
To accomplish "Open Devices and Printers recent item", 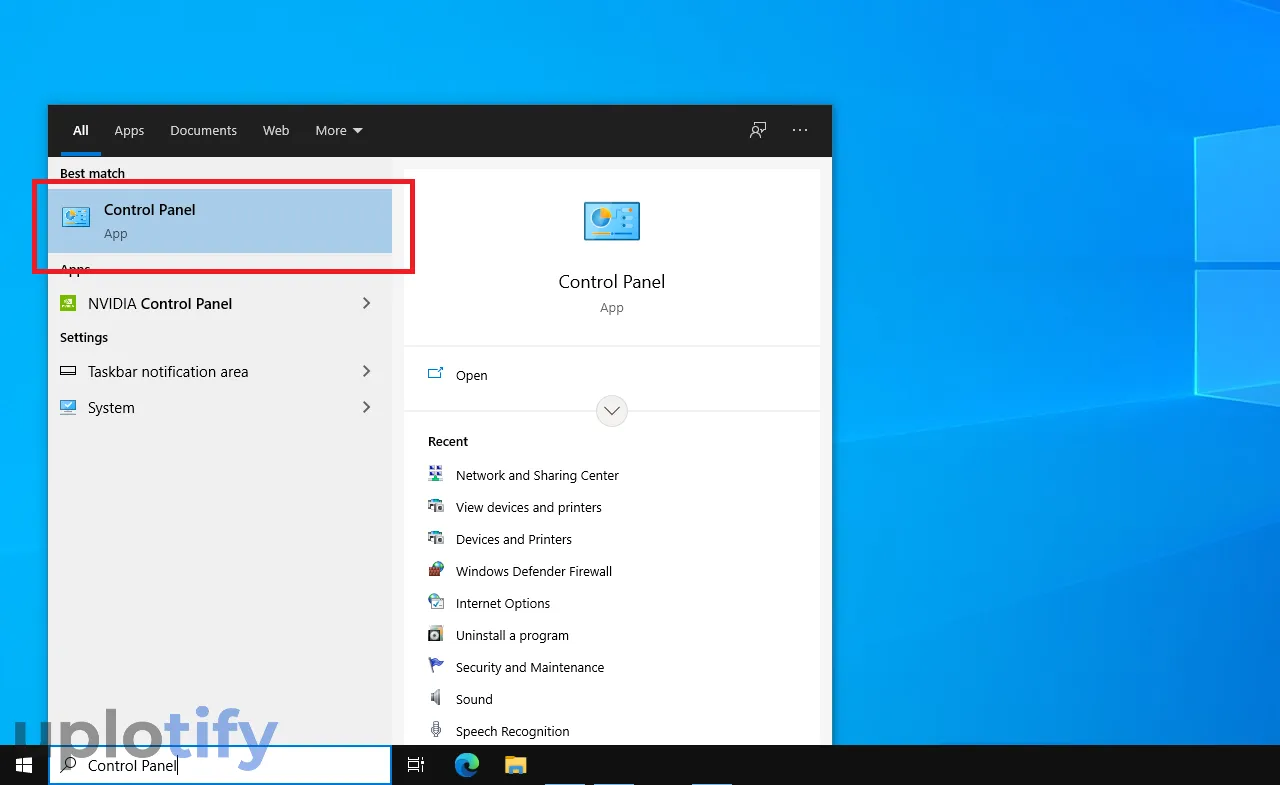I will [514, 539].
